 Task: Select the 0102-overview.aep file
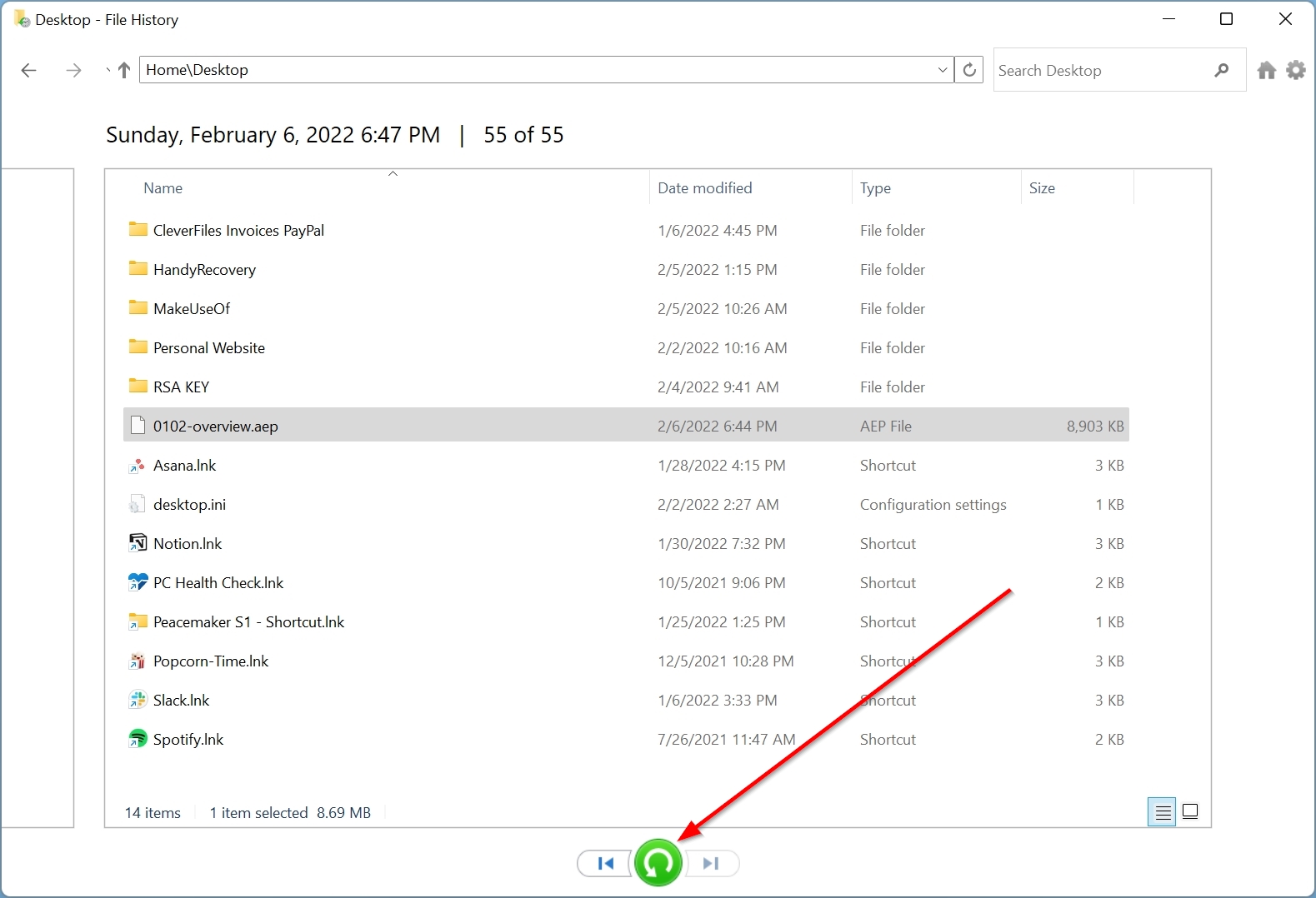[x=215, y=427]
